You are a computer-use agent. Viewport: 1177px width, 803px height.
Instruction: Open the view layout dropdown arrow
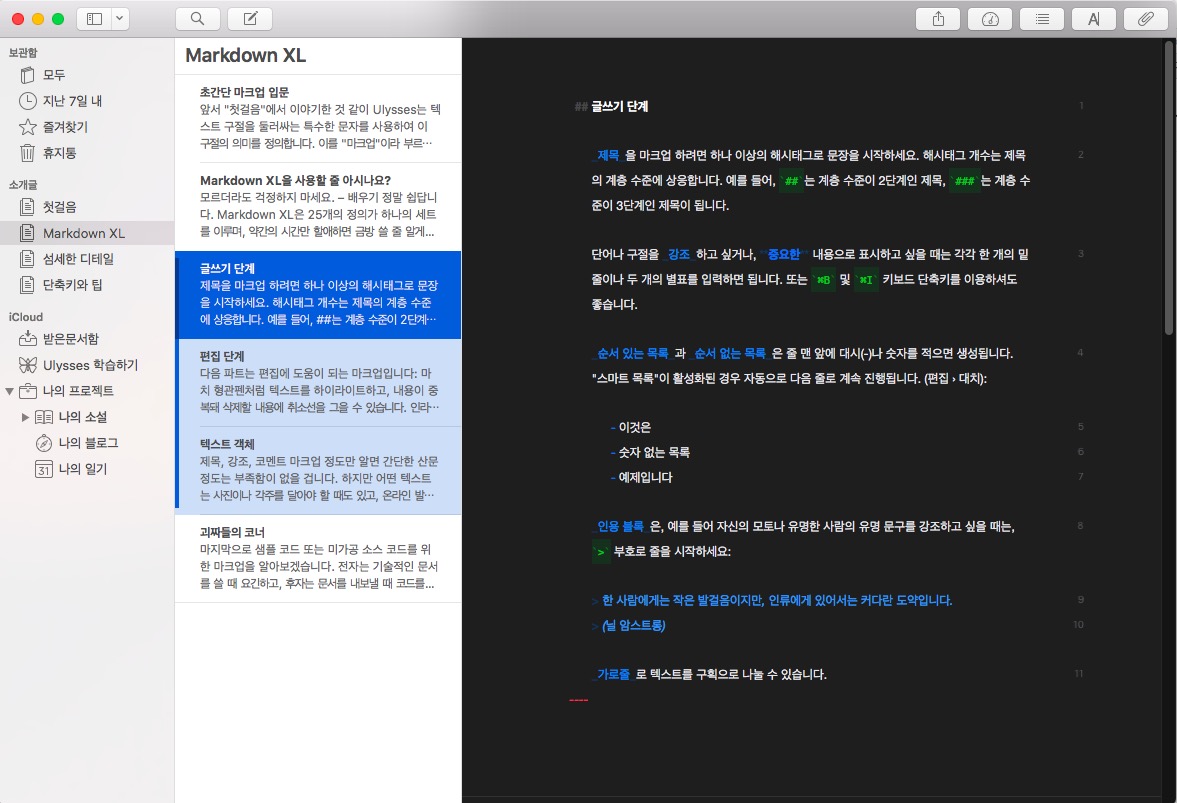[x=120, y=19]
